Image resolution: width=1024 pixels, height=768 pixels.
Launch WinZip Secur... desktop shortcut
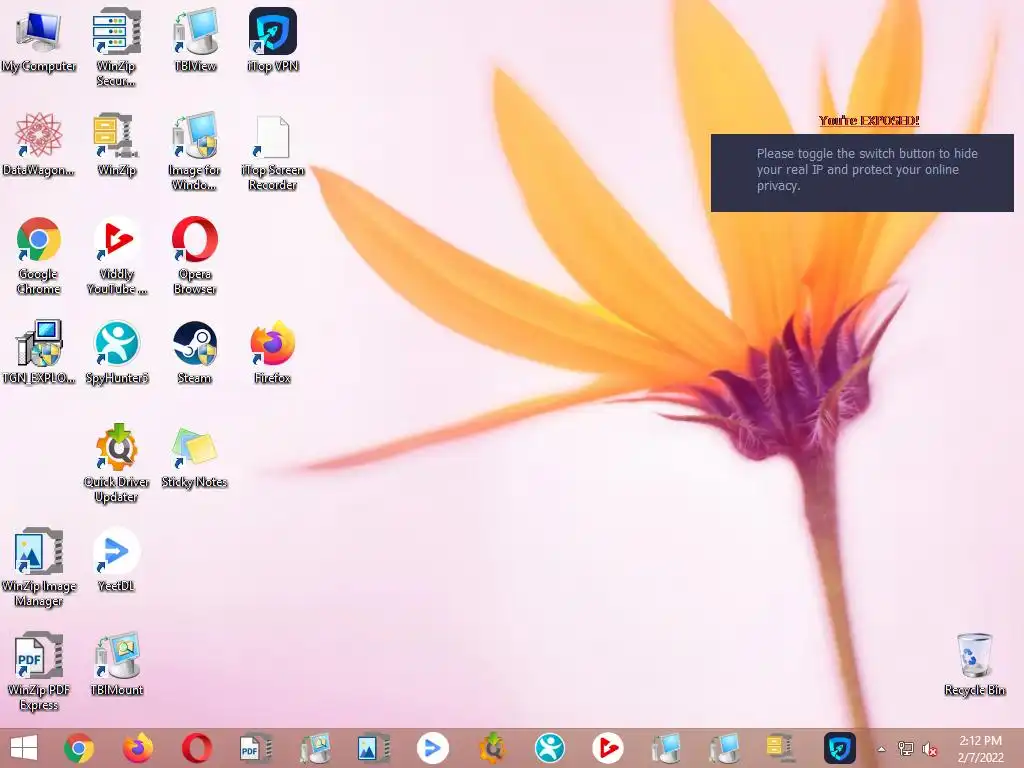pyautogui.click(x=116, y=47)
